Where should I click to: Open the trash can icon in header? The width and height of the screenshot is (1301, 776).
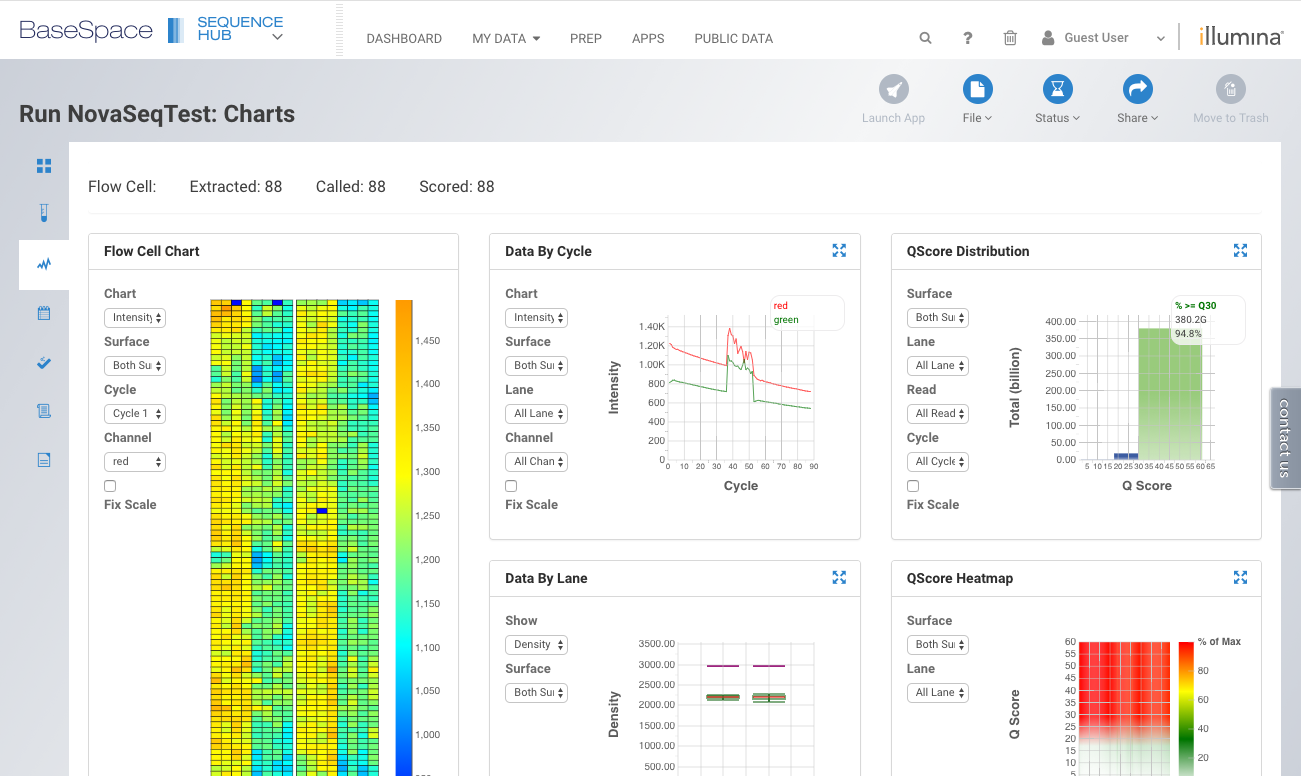click(1010, 38)
